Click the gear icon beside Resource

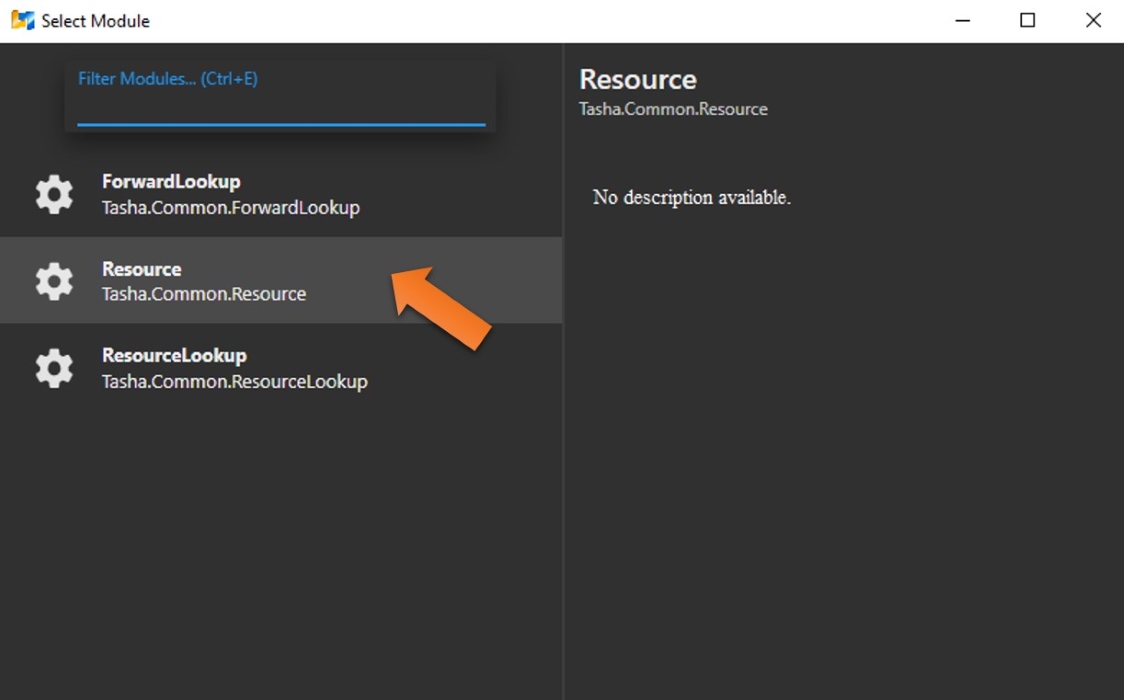pyautogui.click(x=53, y=281)
